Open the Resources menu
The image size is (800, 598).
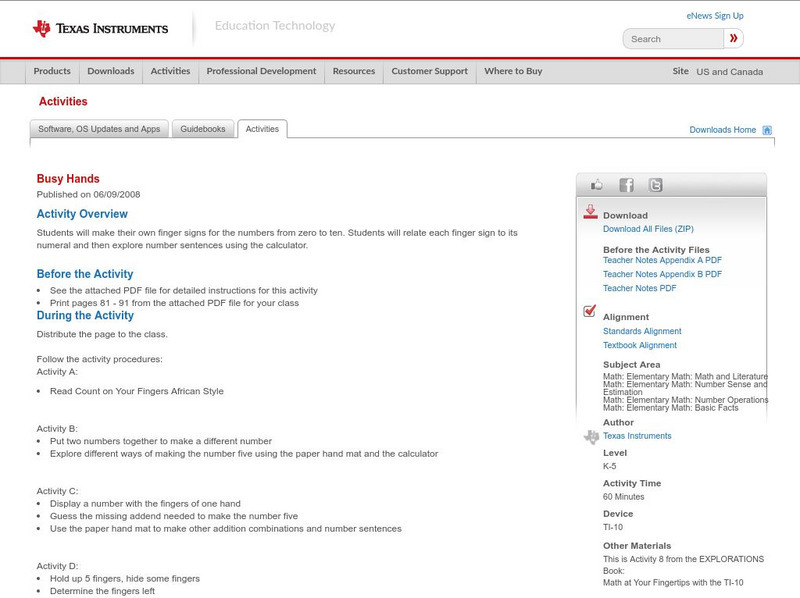354,71
